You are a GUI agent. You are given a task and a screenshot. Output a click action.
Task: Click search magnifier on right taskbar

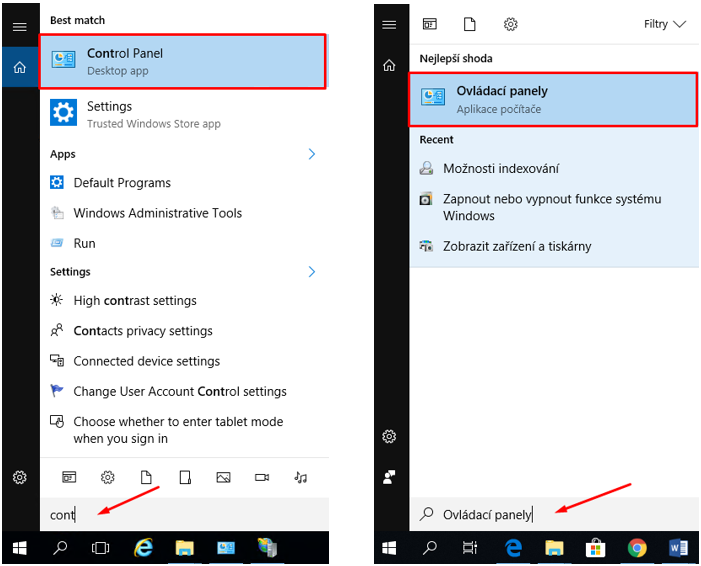tap(430, 548)
